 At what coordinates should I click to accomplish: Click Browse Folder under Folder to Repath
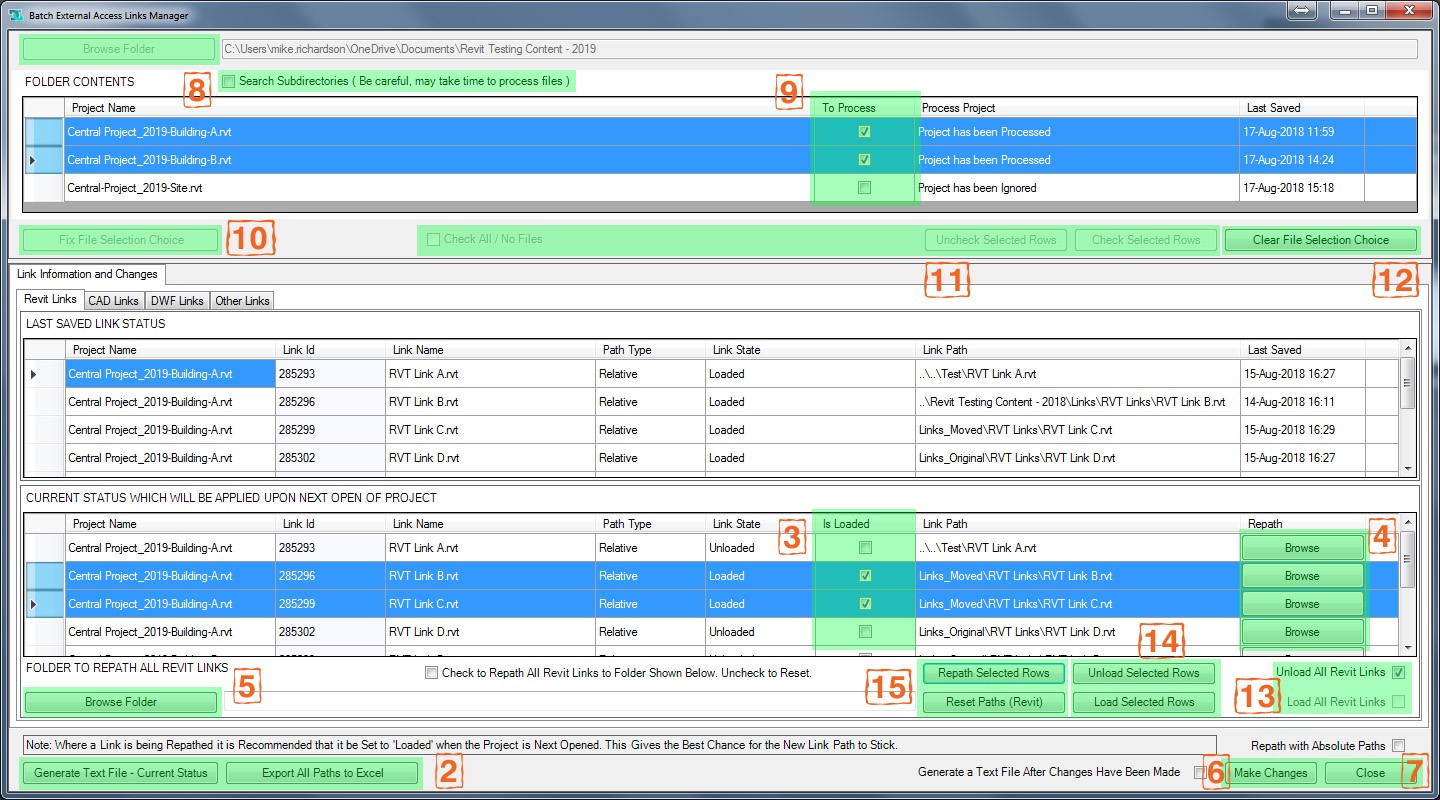[x=121, y=702]
